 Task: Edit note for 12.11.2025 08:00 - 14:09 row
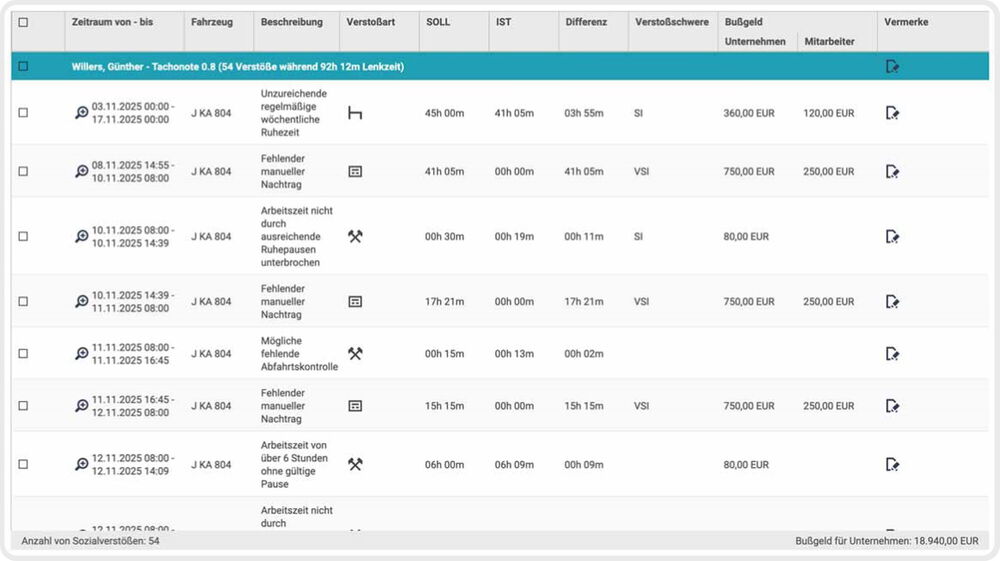click(x=892, y=464)
